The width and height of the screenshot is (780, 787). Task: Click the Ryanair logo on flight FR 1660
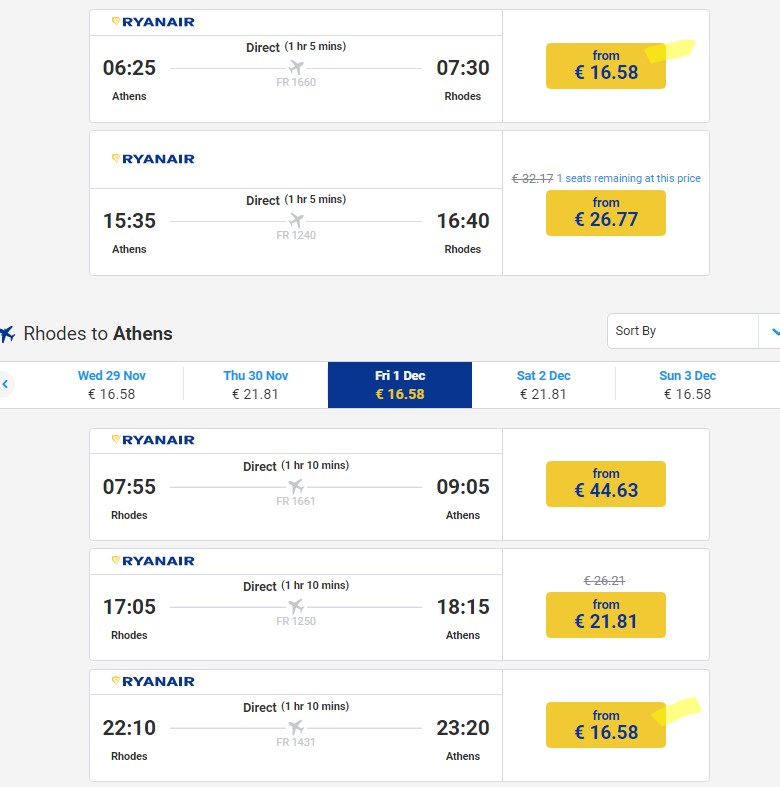click(x=152, y=22)
